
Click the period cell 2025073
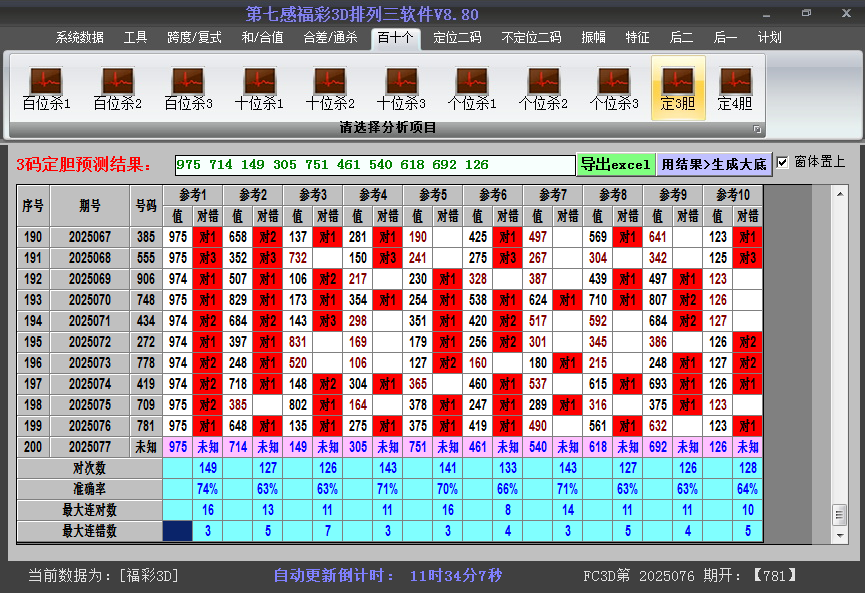pyautogui.click(x=90, y=363)
